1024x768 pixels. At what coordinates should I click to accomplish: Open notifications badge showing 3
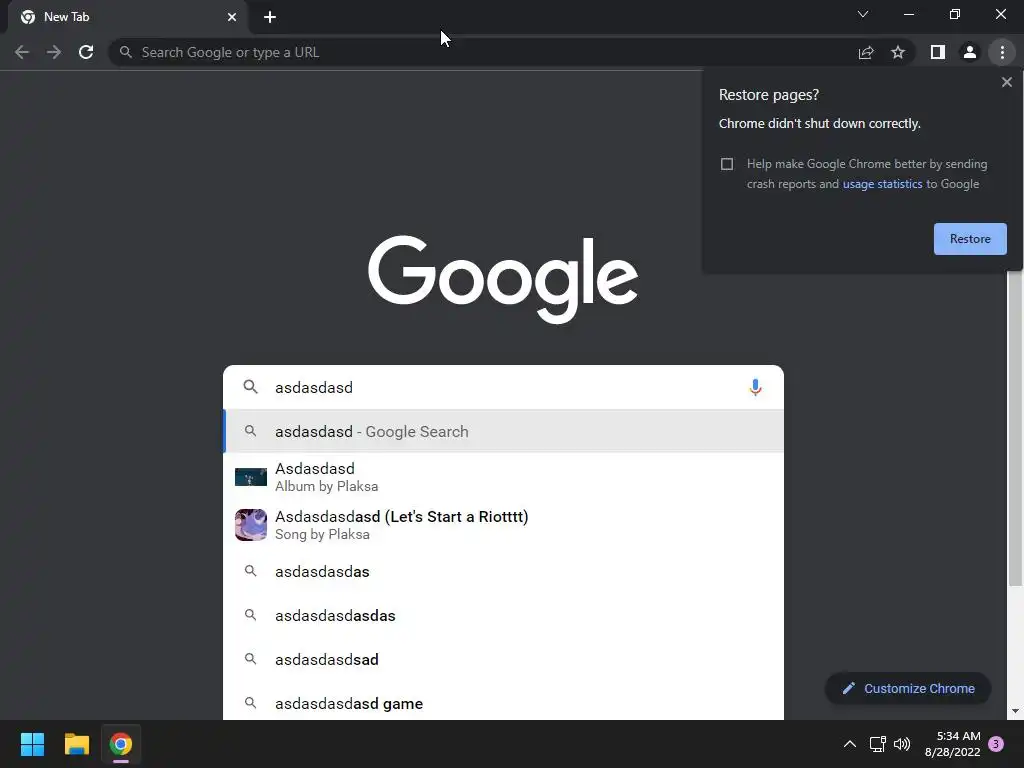click(996, 744)
